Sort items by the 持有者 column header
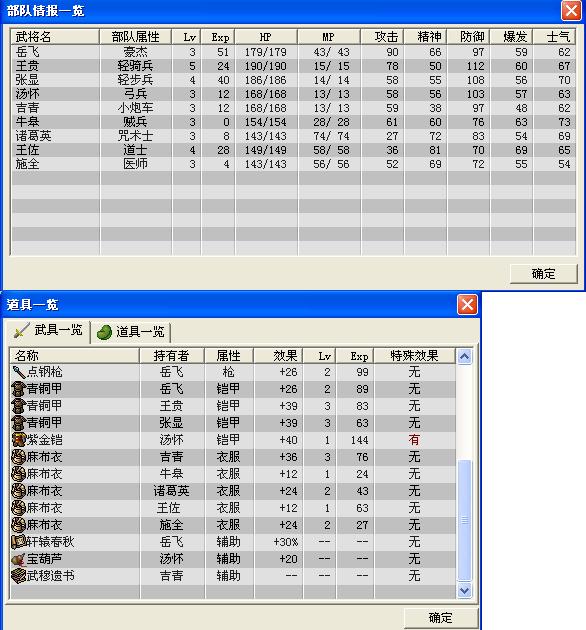Image resolution: width=586 pixels, height=630 pixels. pyautogui.click(x=172, y=356)
